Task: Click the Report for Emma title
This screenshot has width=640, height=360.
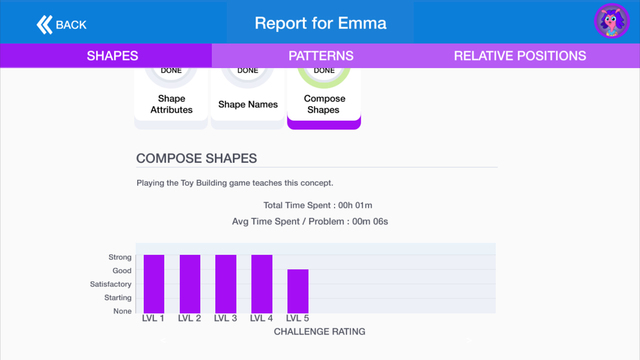Action: pos(320,23)
